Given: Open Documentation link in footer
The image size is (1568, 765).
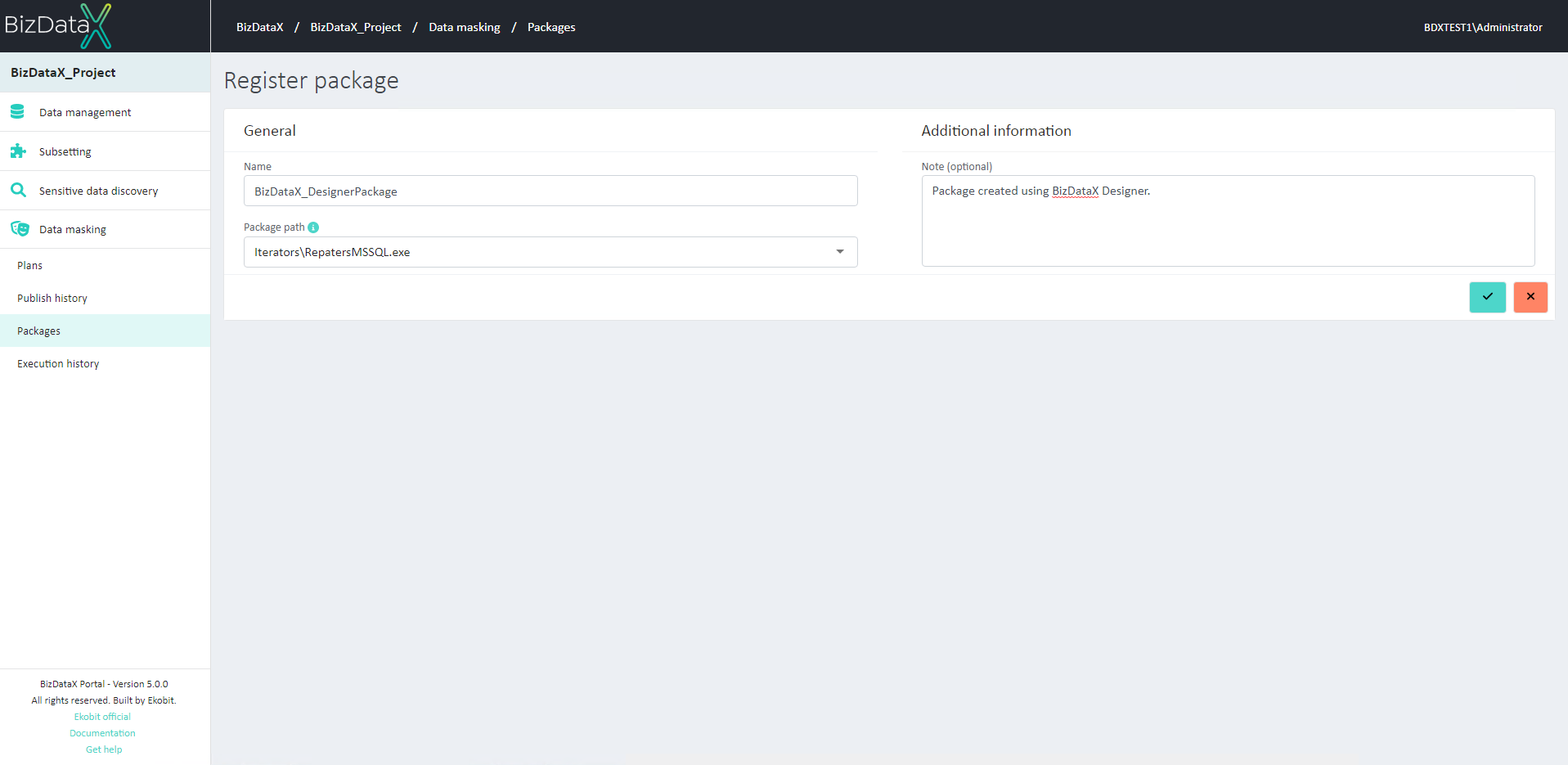Looking at the screenshot, I should point(102,733).
